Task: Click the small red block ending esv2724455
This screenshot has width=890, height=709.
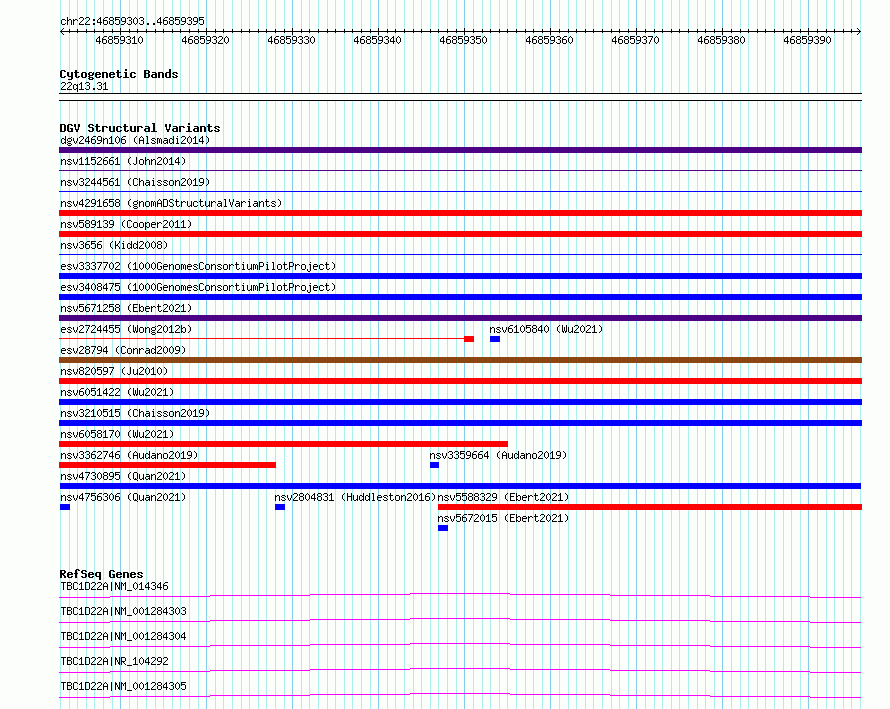Action: click(469, 339)
